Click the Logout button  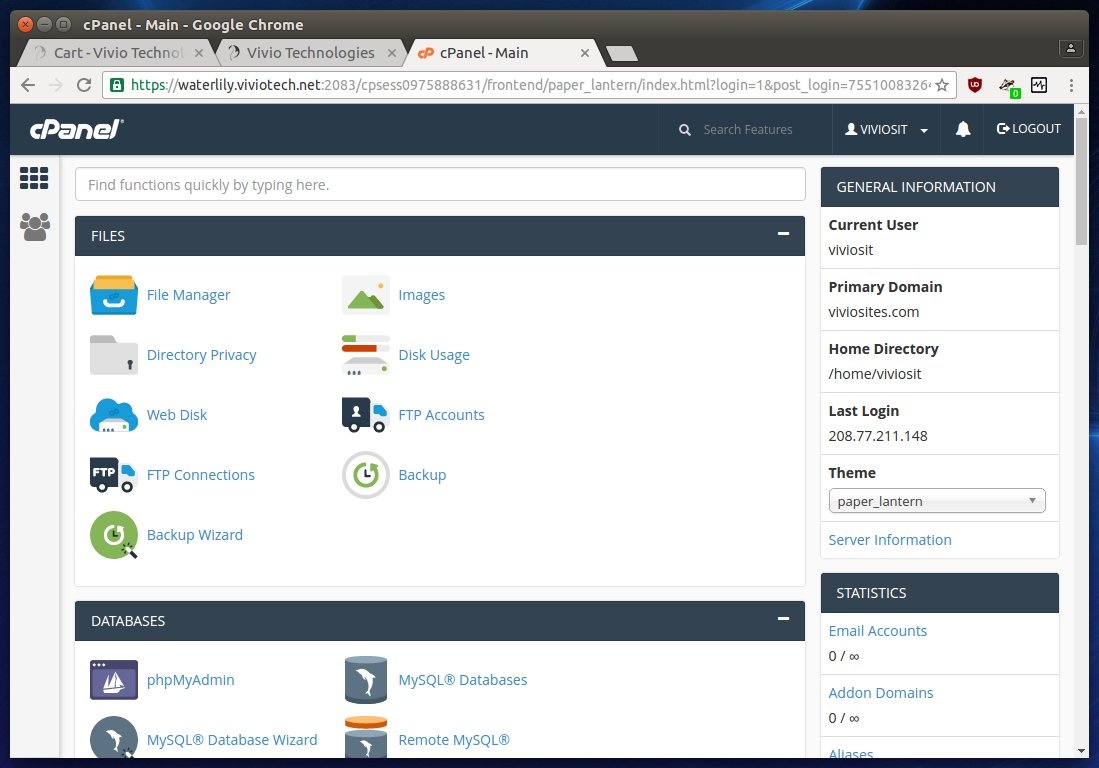coord(1028,129)
